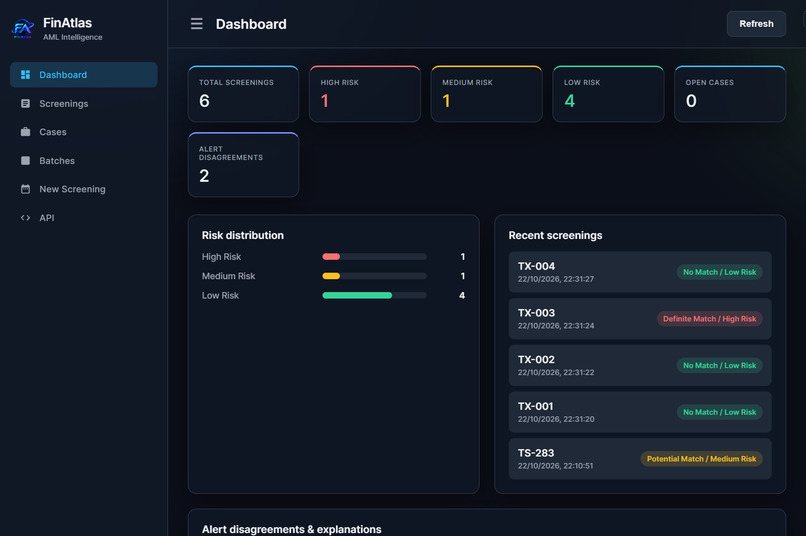The height and width of the screenshot is (536, 806).
Task: Click the Dashboard grid icon in sidebar
Action: [25, 75]
